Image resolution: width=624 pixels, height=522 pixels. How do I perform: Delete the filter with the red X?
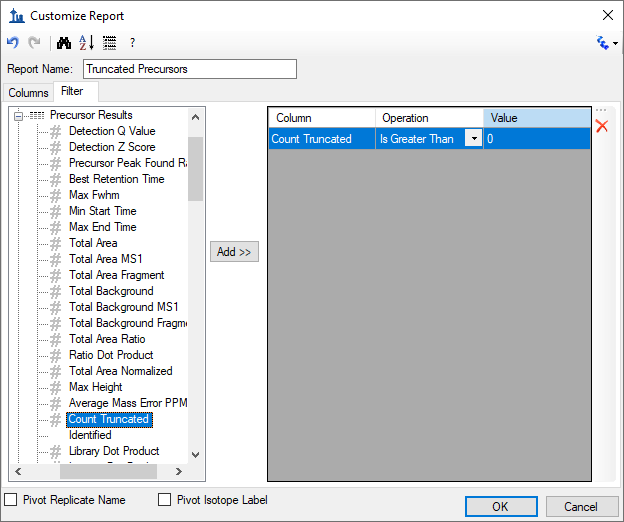(602, 126)
